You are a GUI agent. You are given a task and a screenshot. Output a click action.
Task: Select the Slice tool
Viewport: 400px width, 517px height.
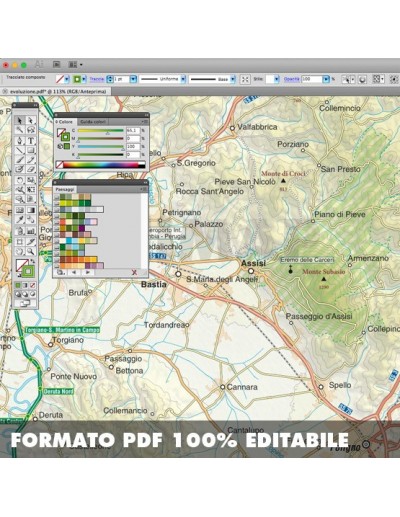pyautogui.click(x=31, y=241)
